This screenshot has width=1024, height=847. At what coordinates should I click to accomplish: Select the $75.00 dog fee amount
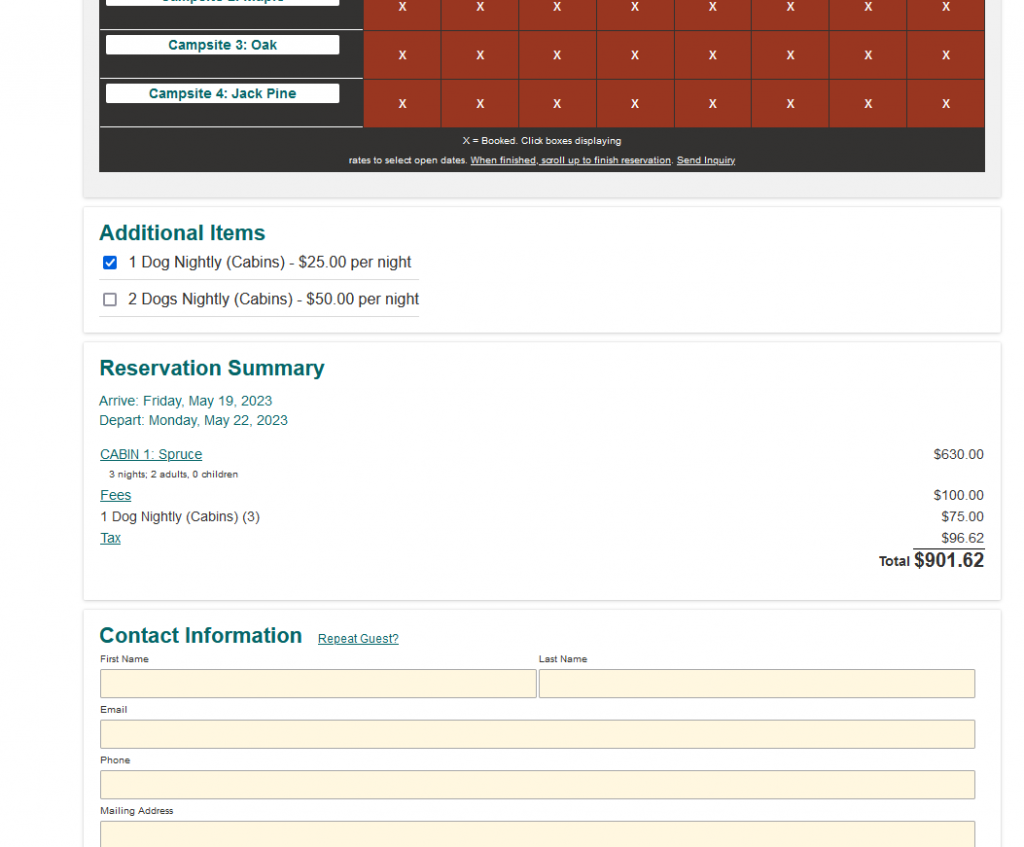962,517
